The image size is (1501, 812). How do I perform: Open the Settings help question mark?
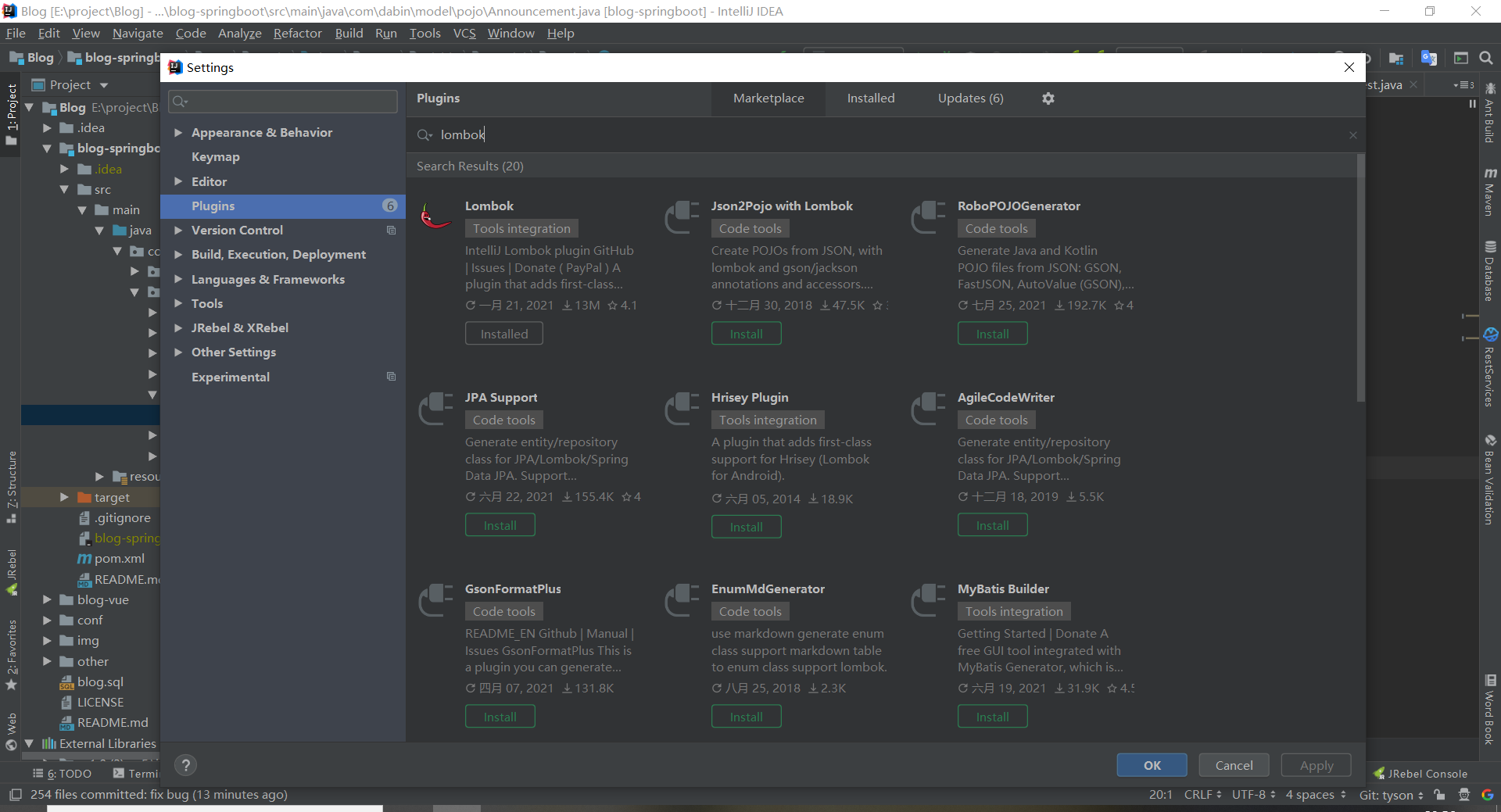pos(185,765)
